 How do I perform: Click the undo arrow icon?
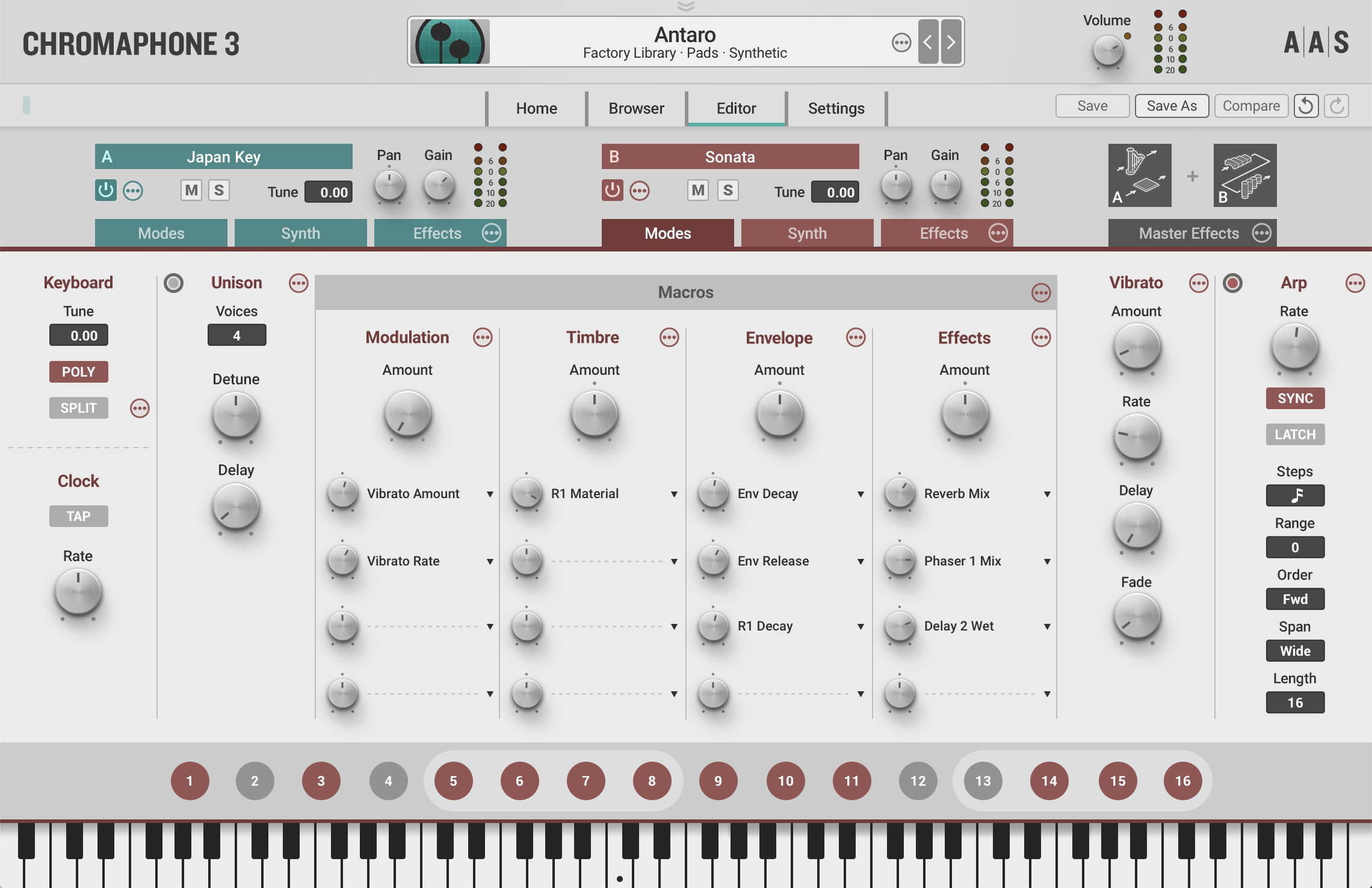pos(1306,106)
